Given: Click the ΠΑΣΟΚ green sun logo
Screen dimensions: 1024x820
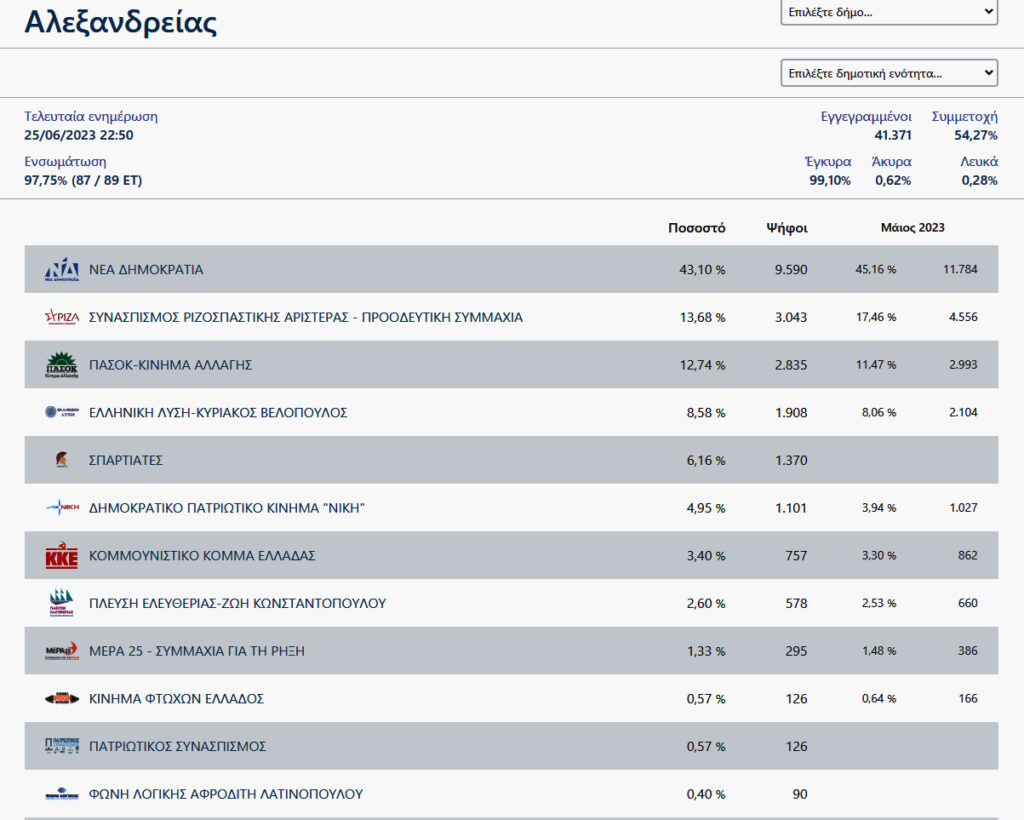Looking at the screenshot, I should coord(62,365).
